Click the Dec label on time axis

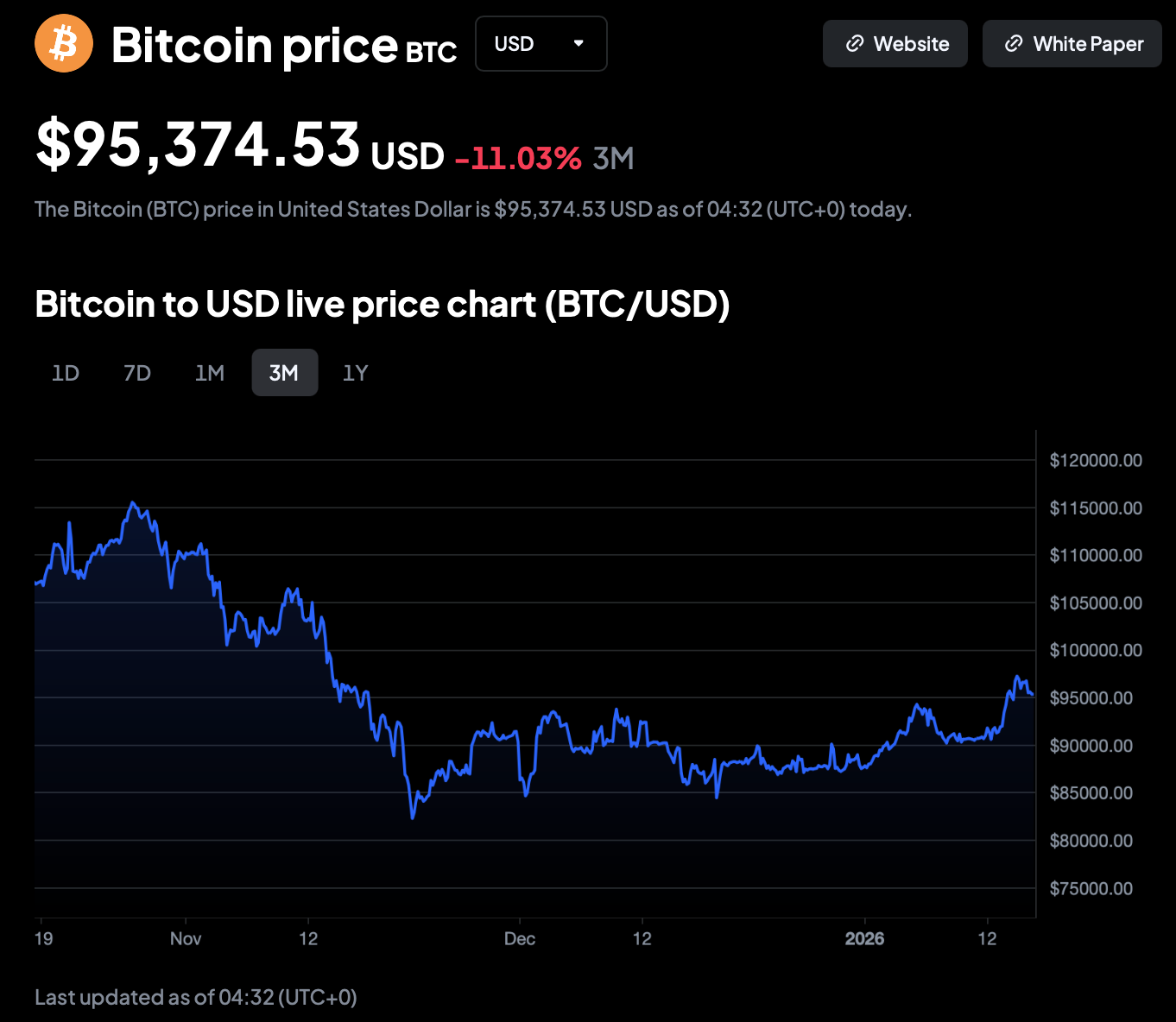tap(520, 938)
